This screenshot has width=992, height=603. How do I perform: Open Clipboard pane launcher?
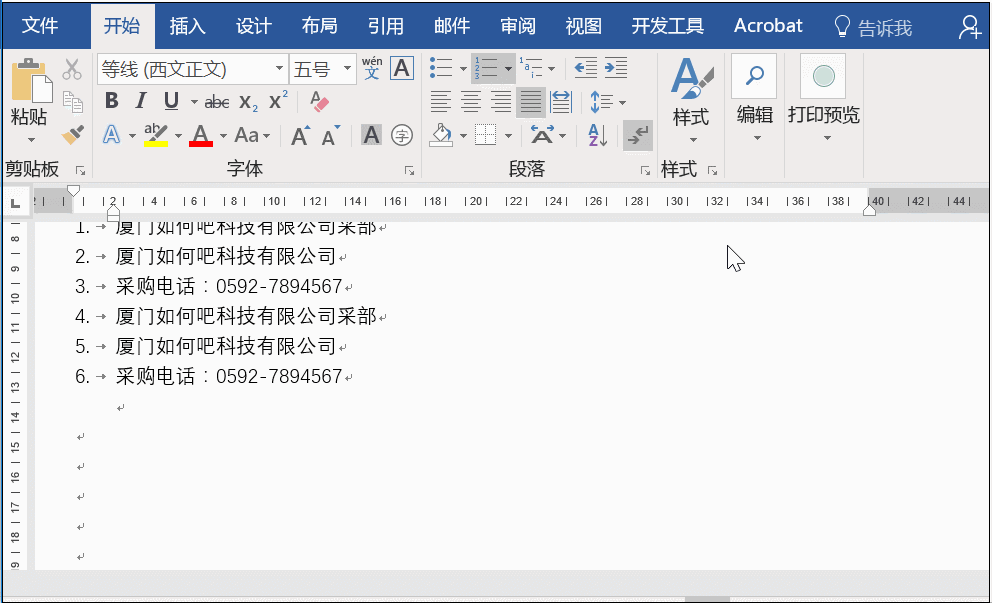(80, 171)
